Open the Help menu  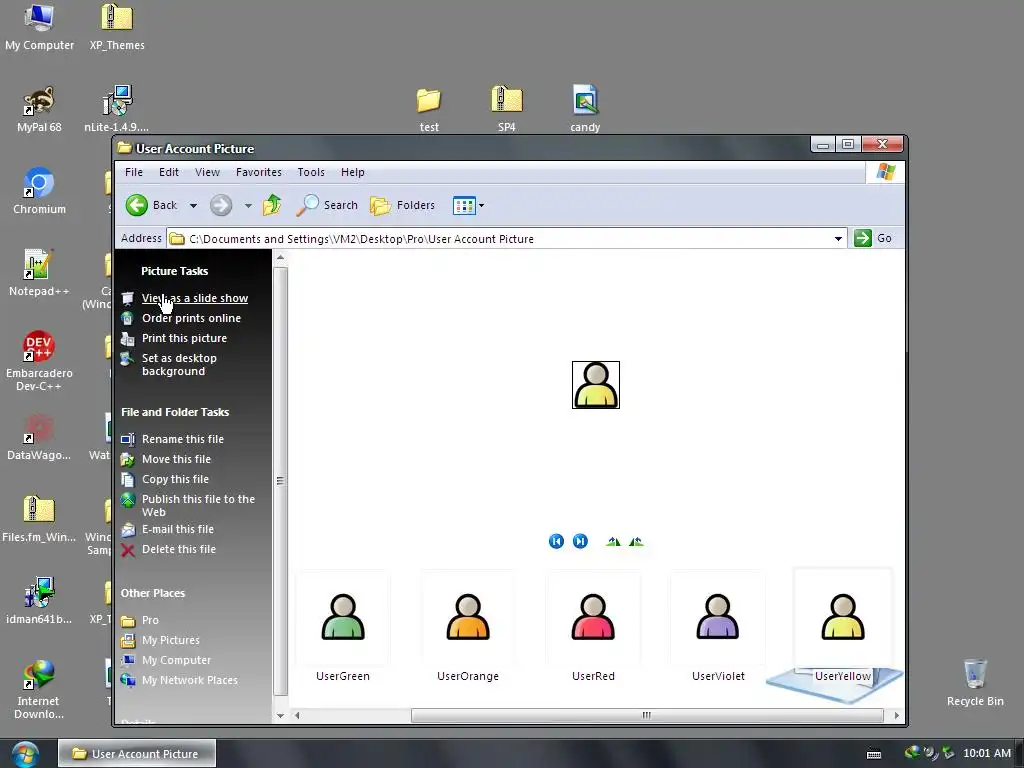[353, 172]
